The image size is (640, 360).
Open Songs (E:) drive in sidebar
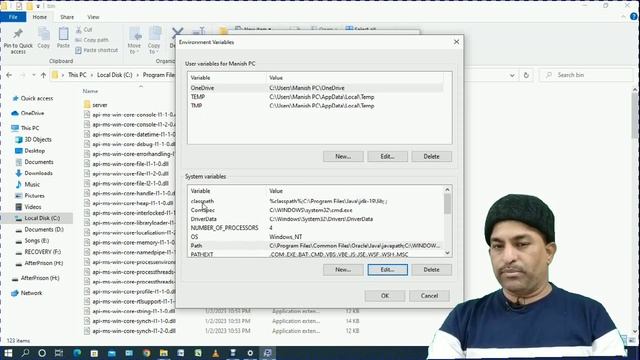pos(36,241)
